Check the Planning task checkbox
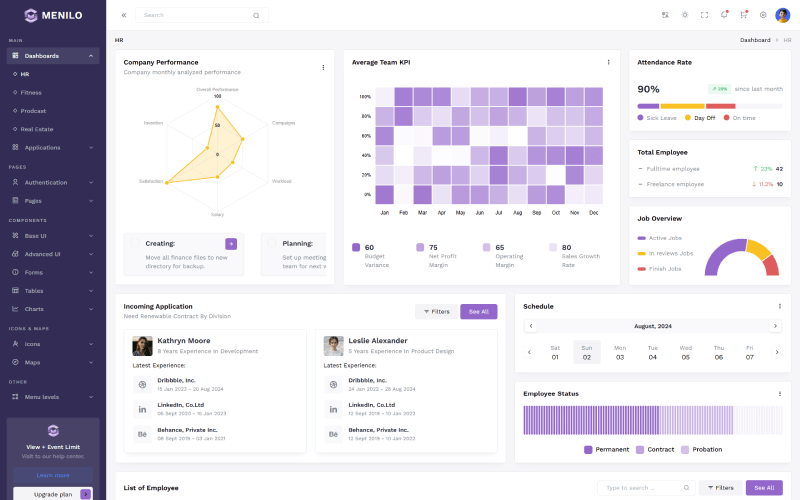This screenshot has width=800, height=500. coord(272,243)
